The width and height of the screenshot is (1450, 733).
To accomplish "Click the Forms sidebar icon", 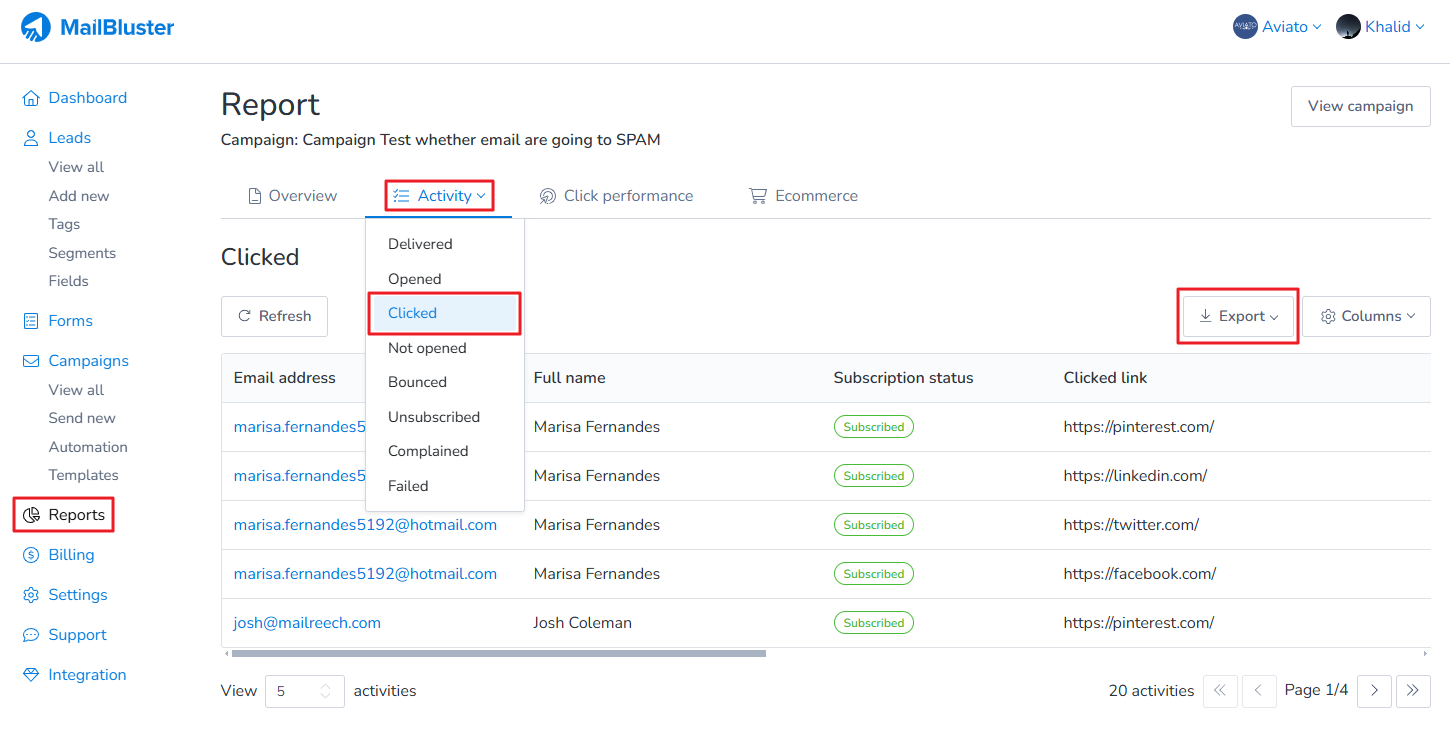I will pyautogui.click(x=31, y=321).
